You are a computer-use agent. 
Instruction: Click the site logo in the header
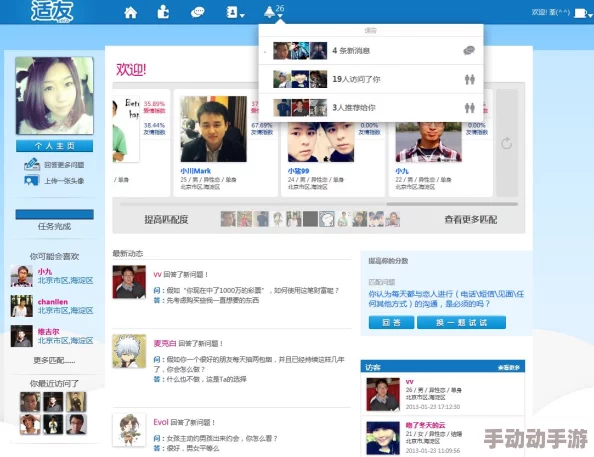52,11
